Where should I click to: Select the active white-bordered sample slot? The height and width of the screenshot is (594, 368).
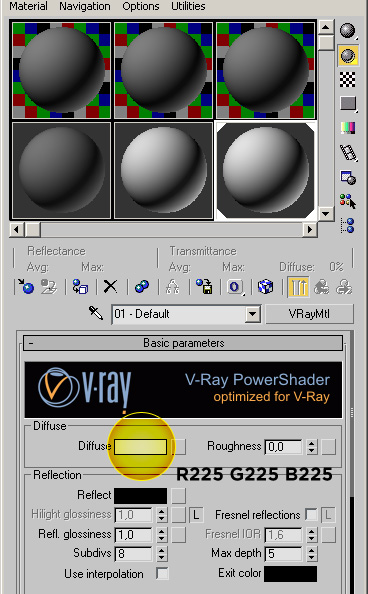pos(265,170)
